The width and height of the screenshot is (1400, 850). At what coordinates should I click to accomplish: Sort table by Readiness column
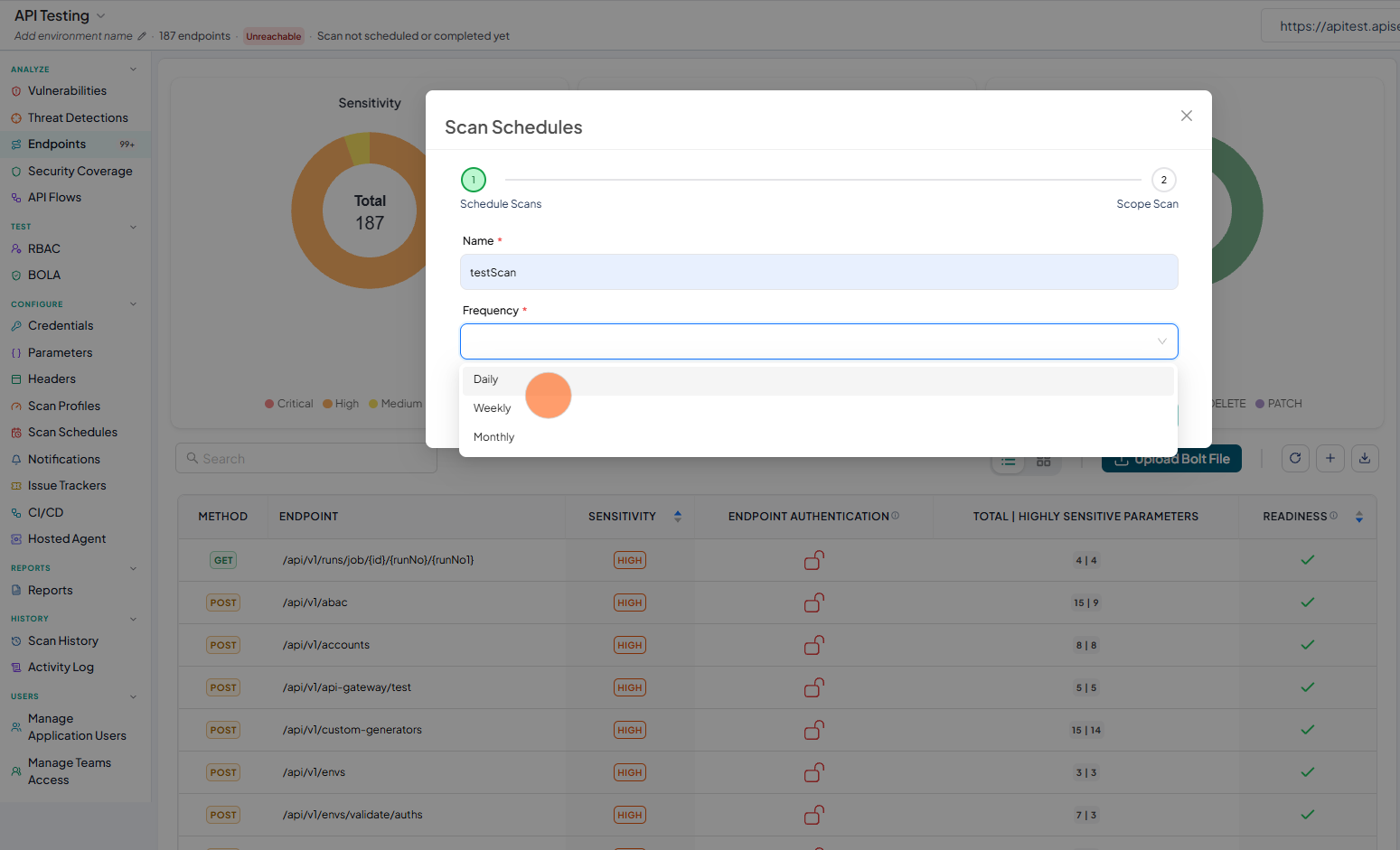[x=1359, y=517]
